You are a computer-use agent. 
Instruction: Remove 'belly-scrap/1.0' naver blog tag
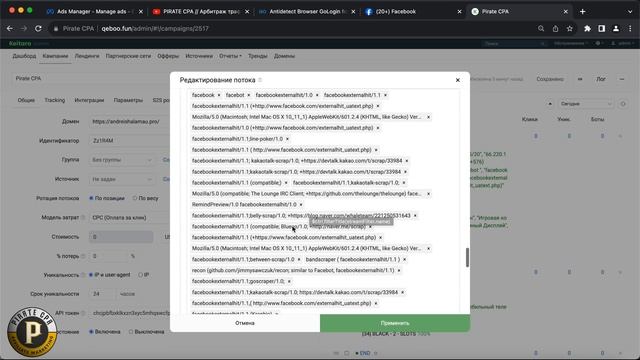pyautogui.click(x=415, y=216)
